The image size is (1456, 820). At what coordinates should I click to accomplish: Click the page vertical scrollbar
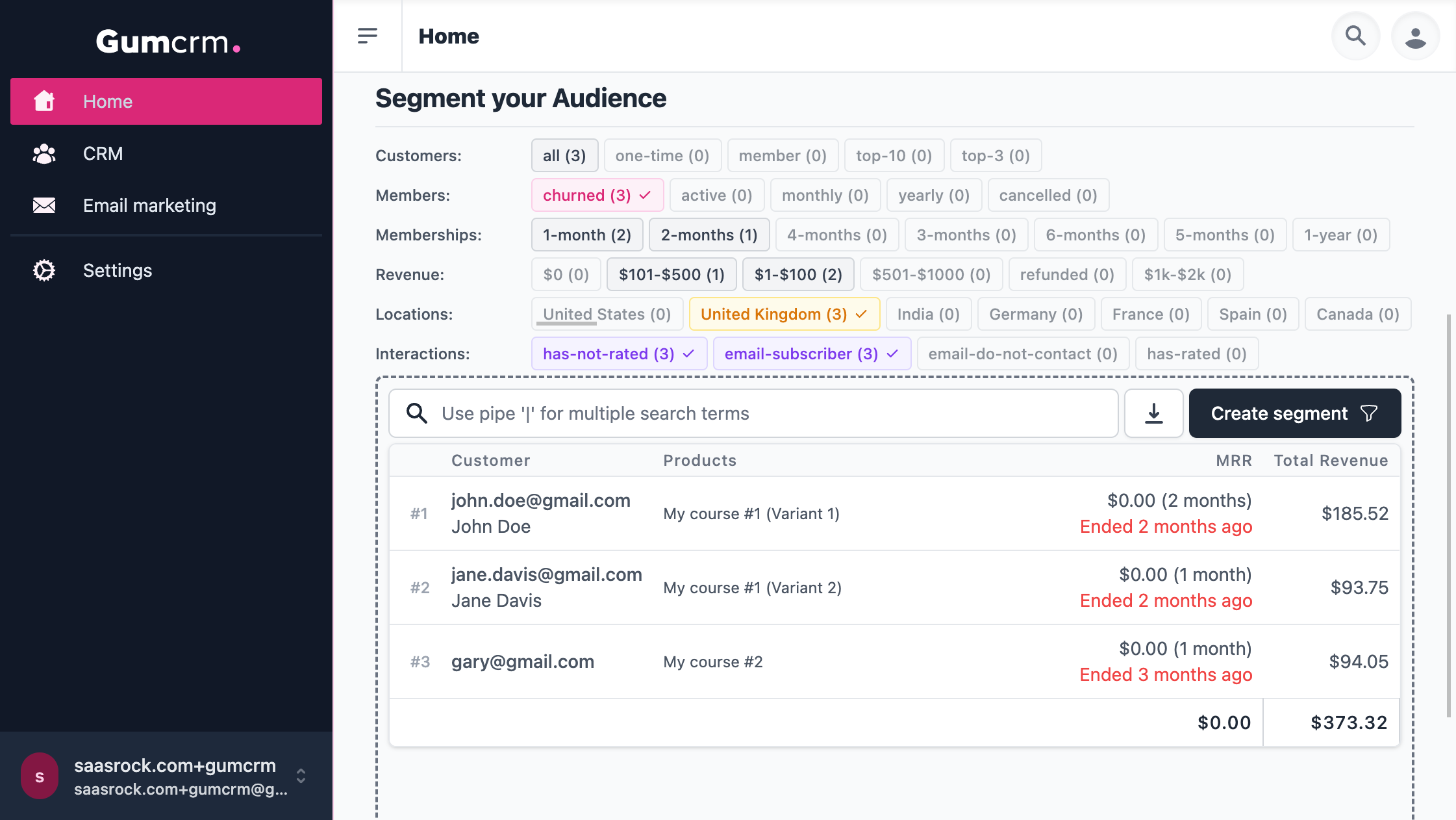click(x=1449, y=517)
